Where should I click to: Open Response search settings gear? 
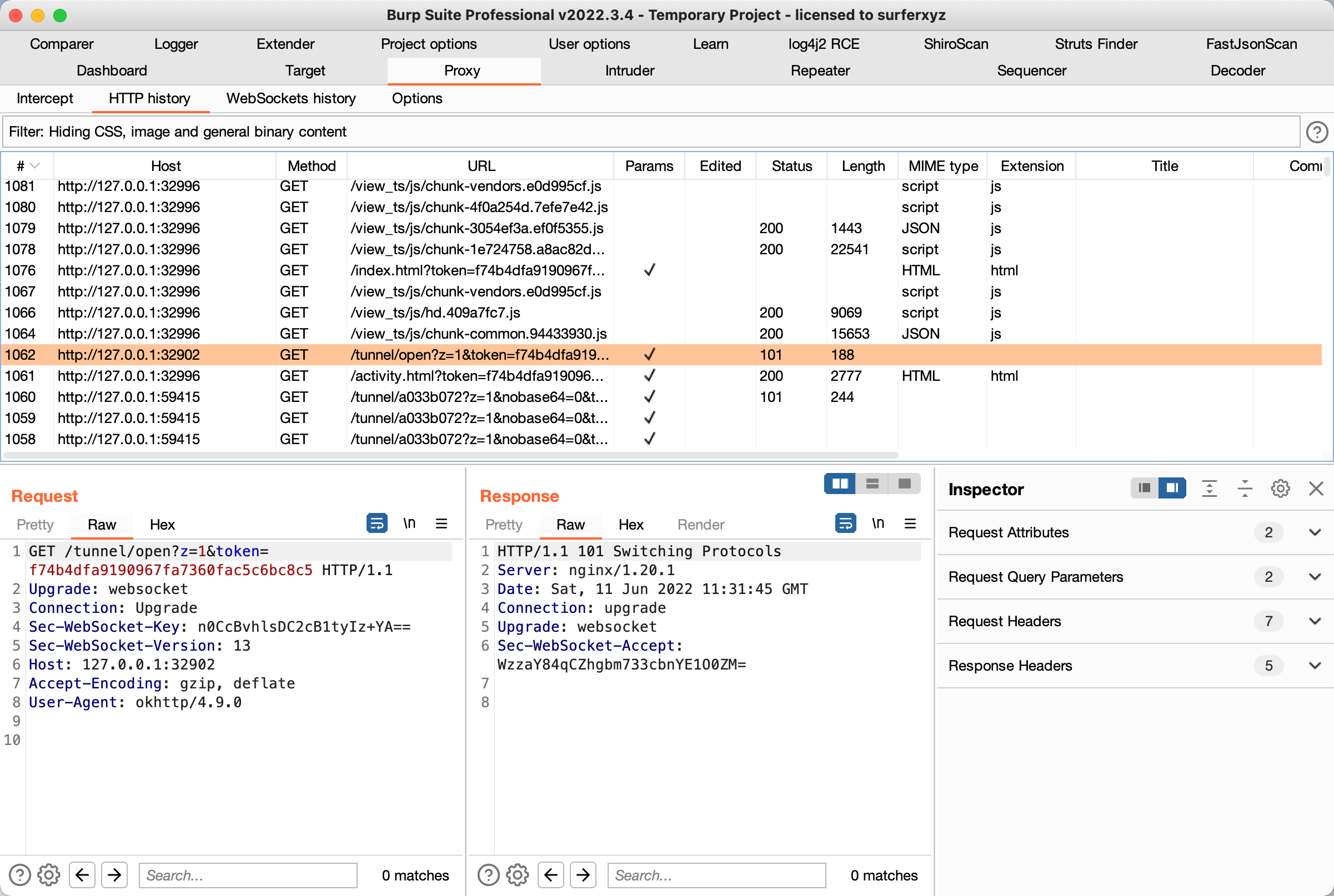(518, 875)
